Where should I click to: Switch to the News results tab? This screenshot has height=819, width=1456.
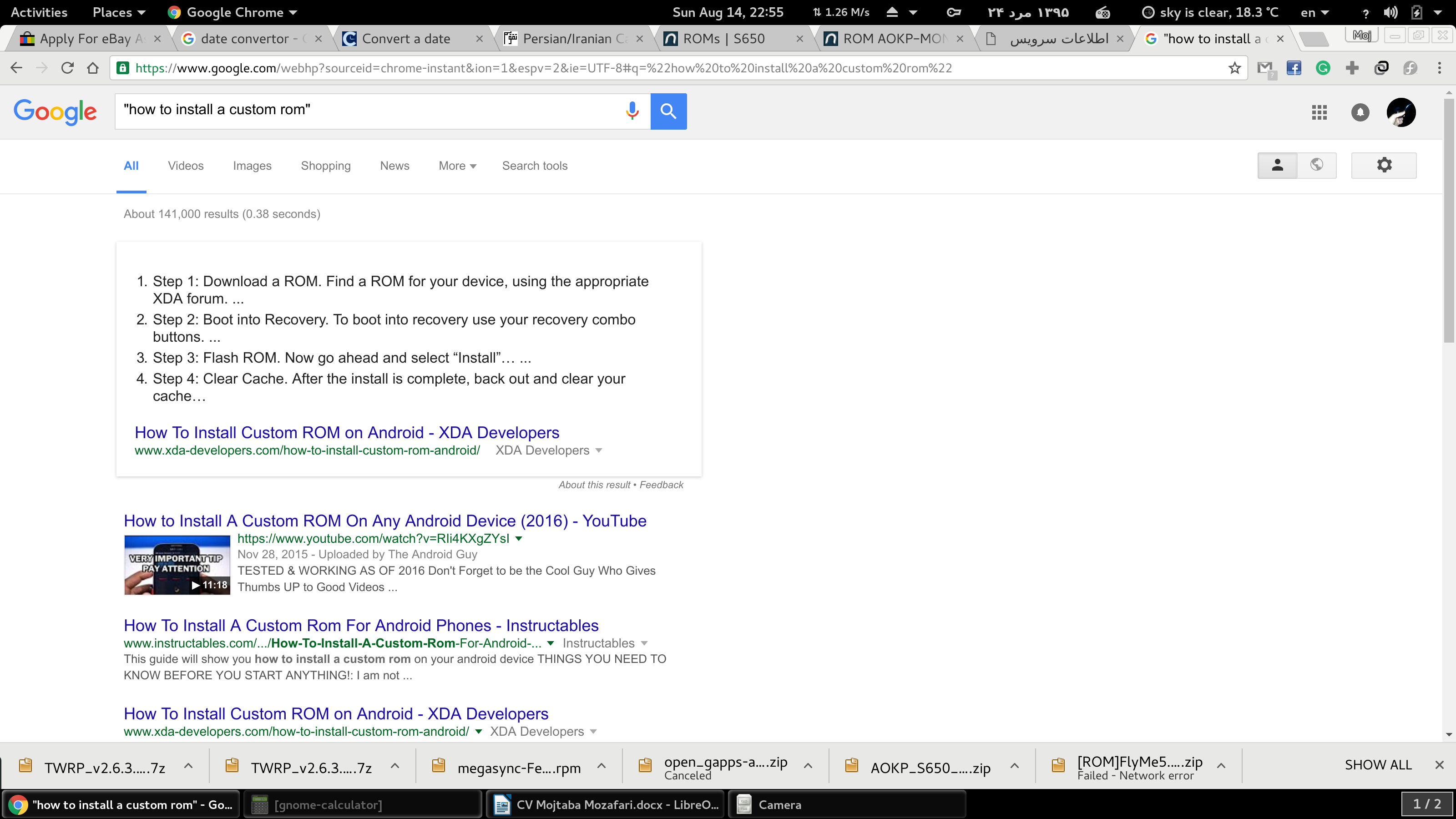tap(394, 166)
